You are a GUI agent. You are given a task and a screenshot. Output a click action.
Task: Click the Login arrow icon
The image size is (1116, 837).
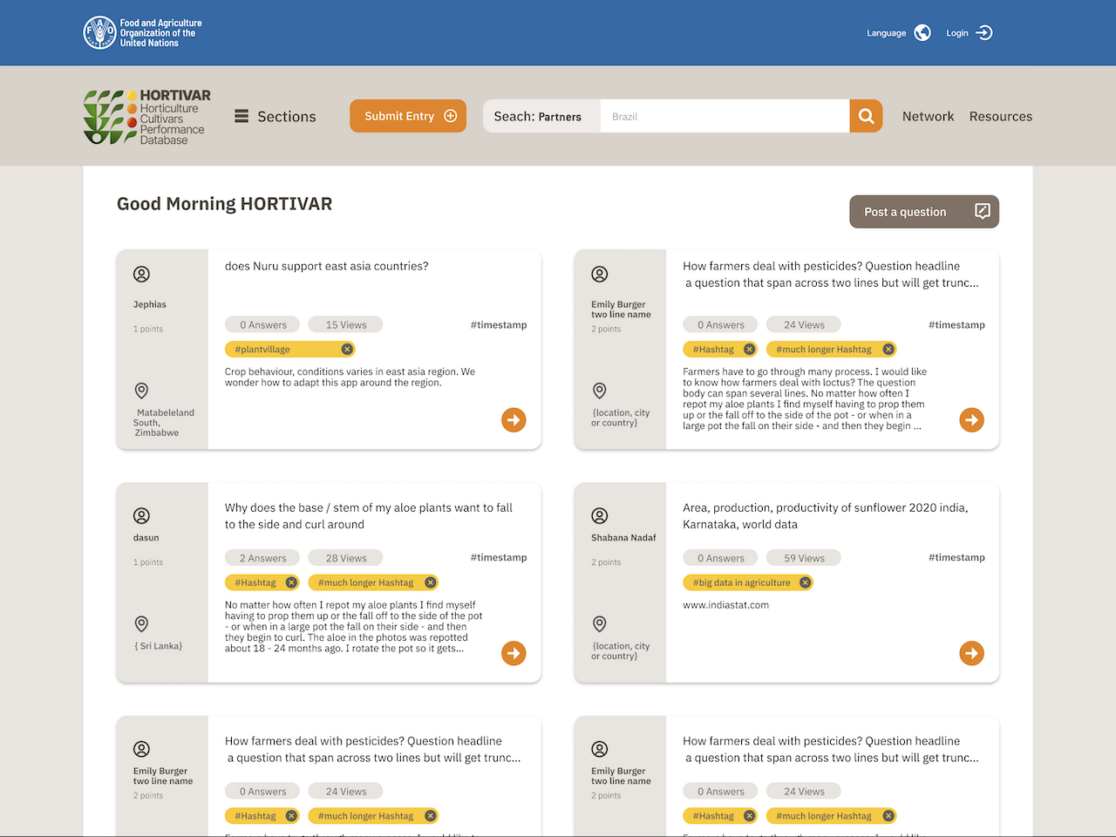[x=984, y=33]
